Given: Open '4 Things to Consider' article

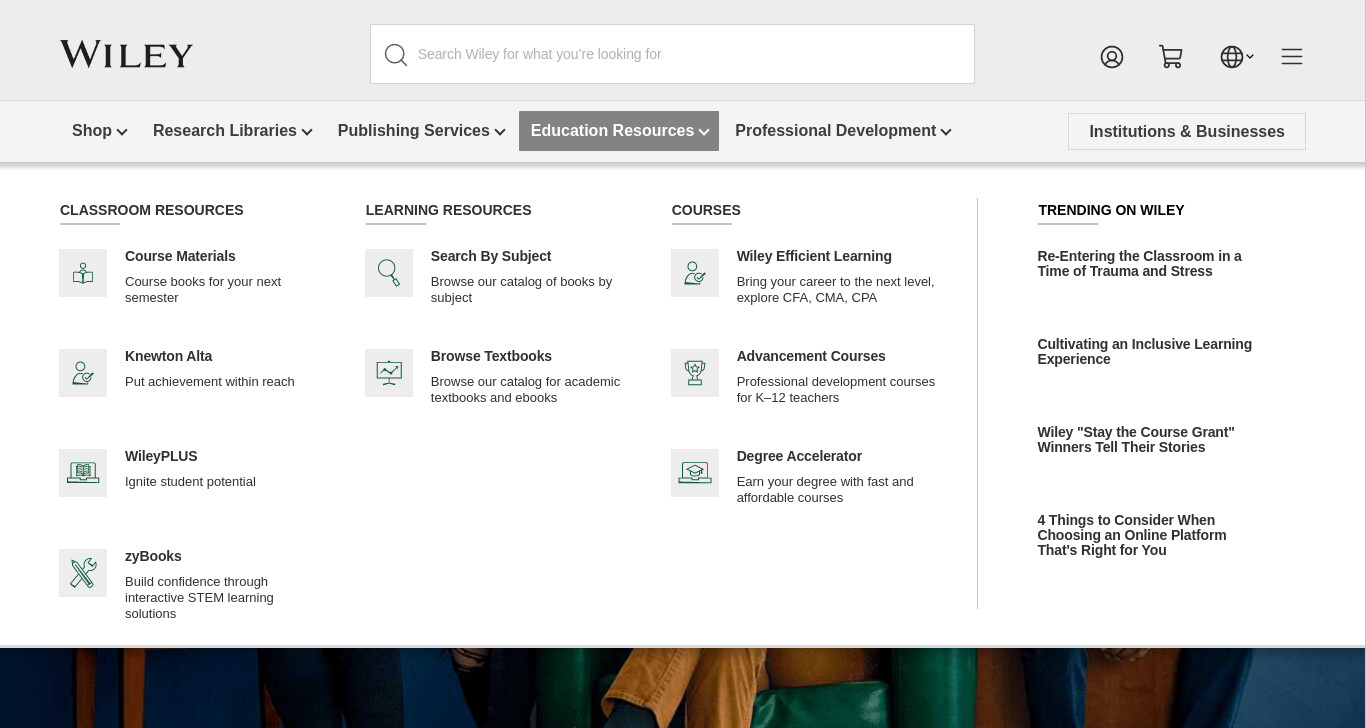Looking at the screenshot, I should [1132, 535].
